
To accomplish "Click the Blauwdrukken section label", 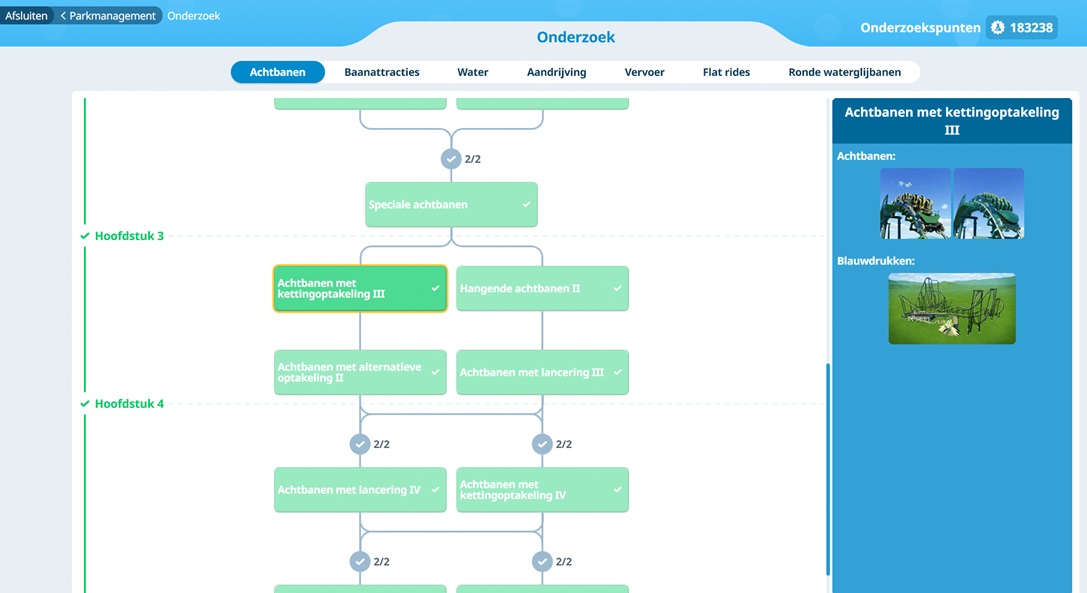I will coord(876,261).
